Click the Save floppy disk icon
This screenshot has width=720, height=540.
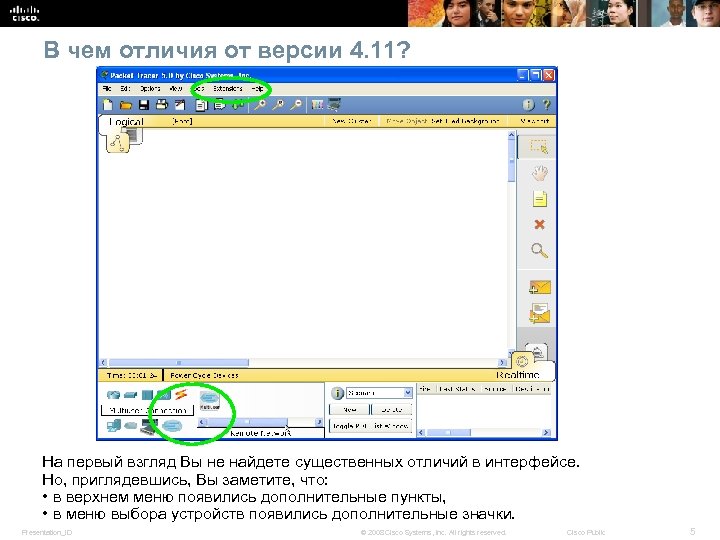(144, 105)
